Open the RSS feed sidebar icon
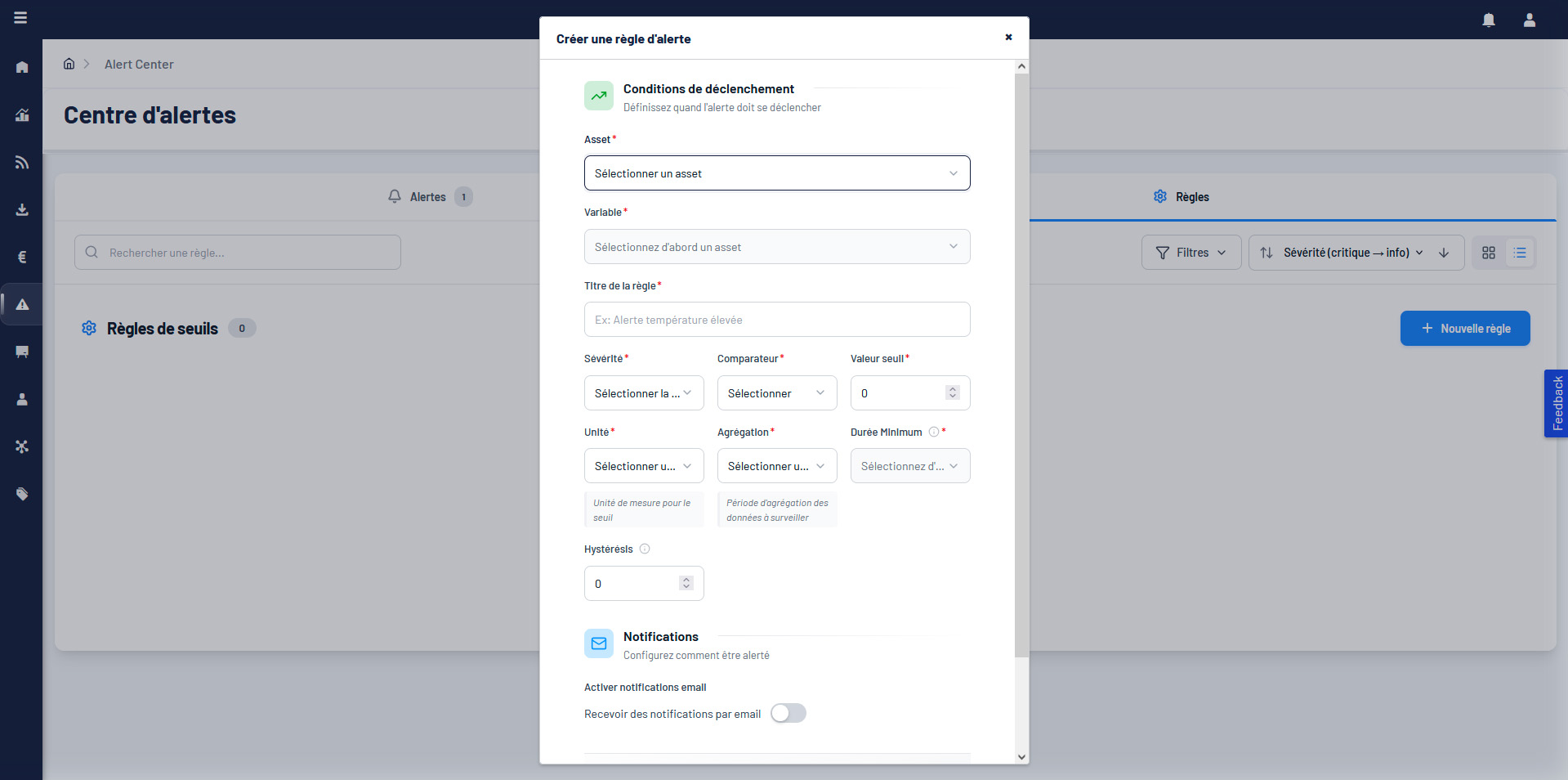The image size is (1568, 780). 22,162
